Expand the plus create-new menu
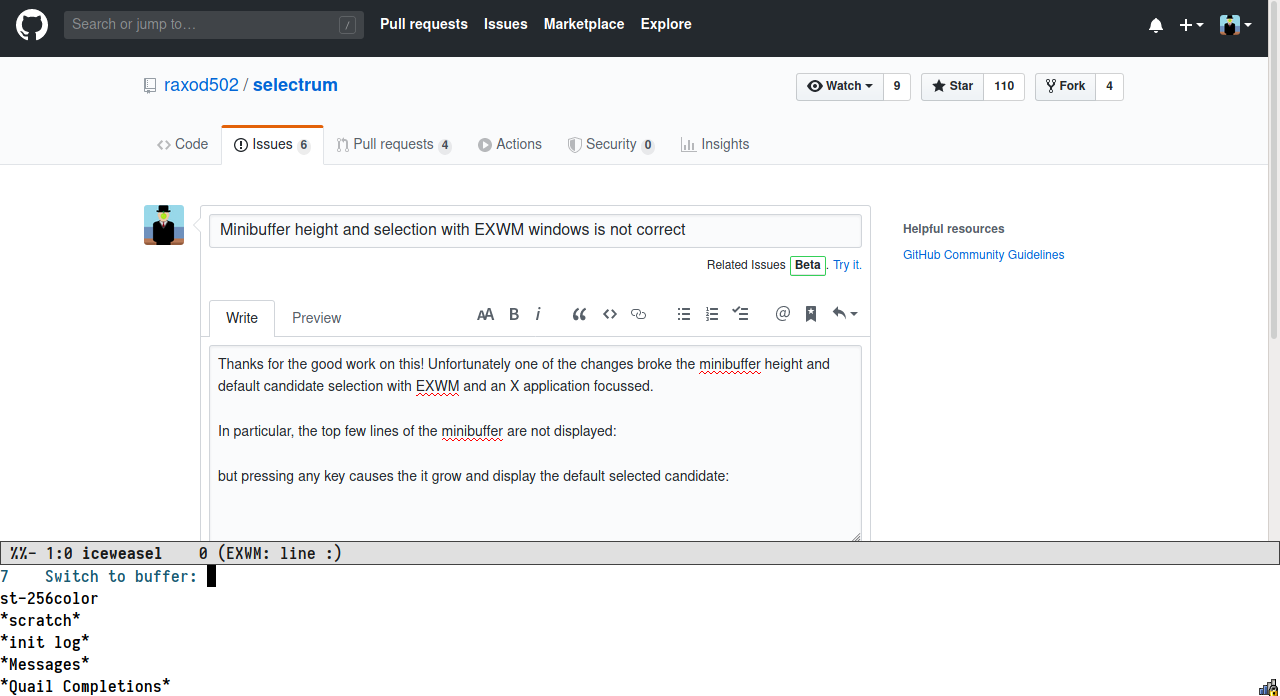1280x696 pixels. point(1191,25)
